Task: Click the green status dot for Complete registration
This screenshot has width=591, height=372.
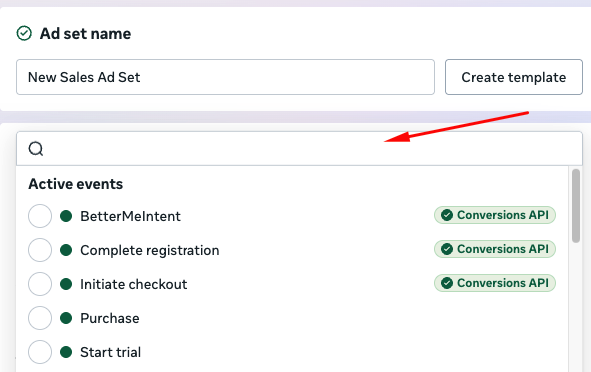Action: [x=66, y=250]
